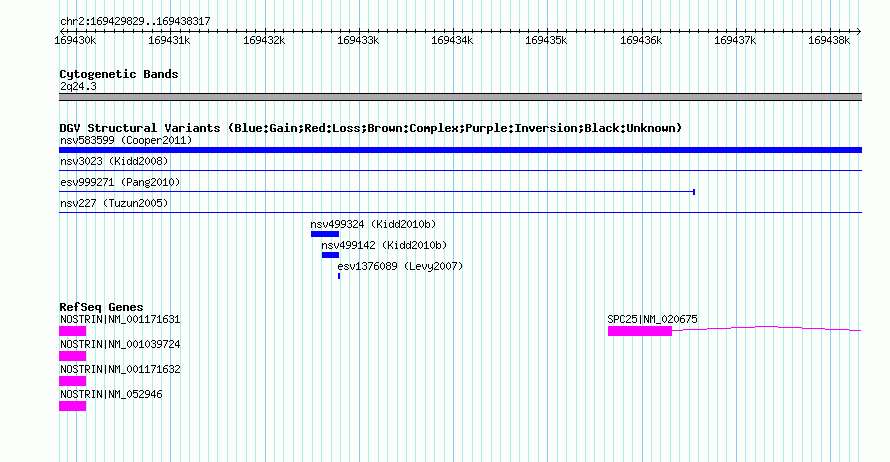Click the 169437k ruler tick label
The width and height of the screenshot is (890, 462).
pyautogui.click(x=735, y=40)
